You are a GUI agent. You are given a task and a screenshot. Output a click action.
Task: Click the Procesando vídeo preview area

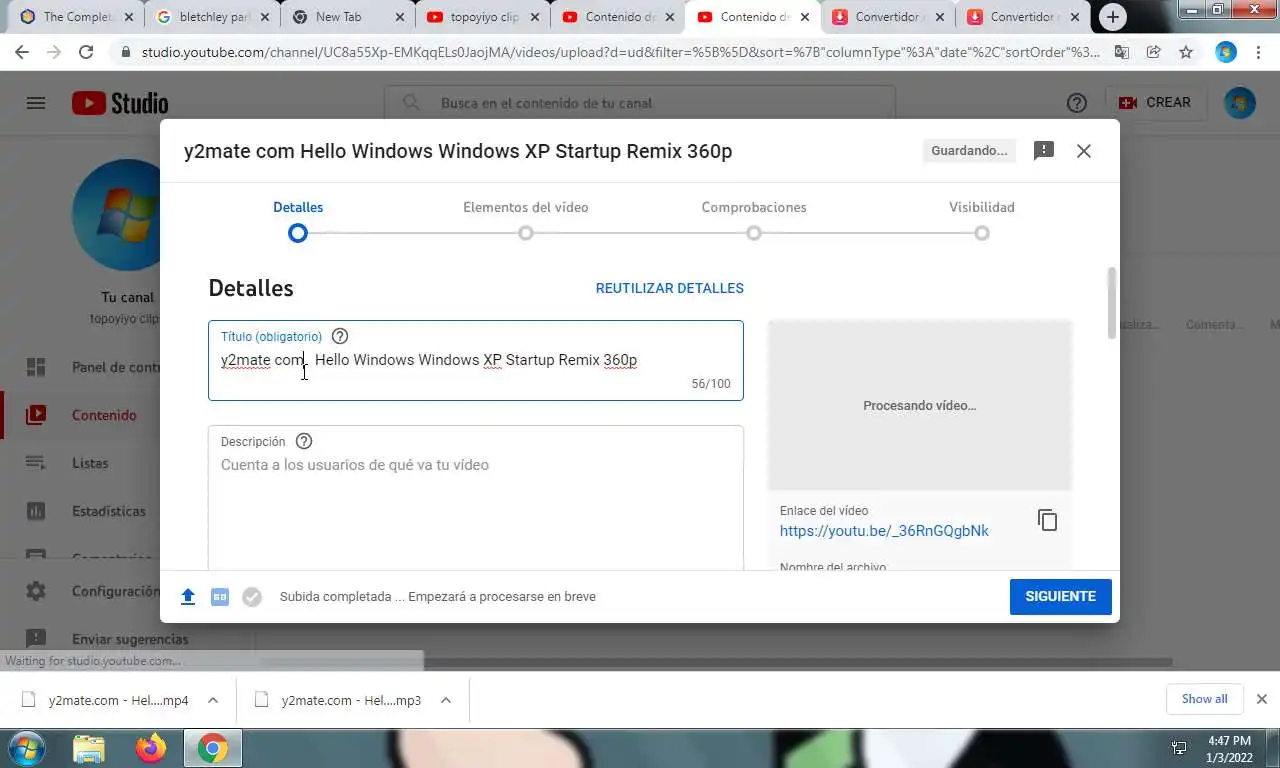click(919, 405)
